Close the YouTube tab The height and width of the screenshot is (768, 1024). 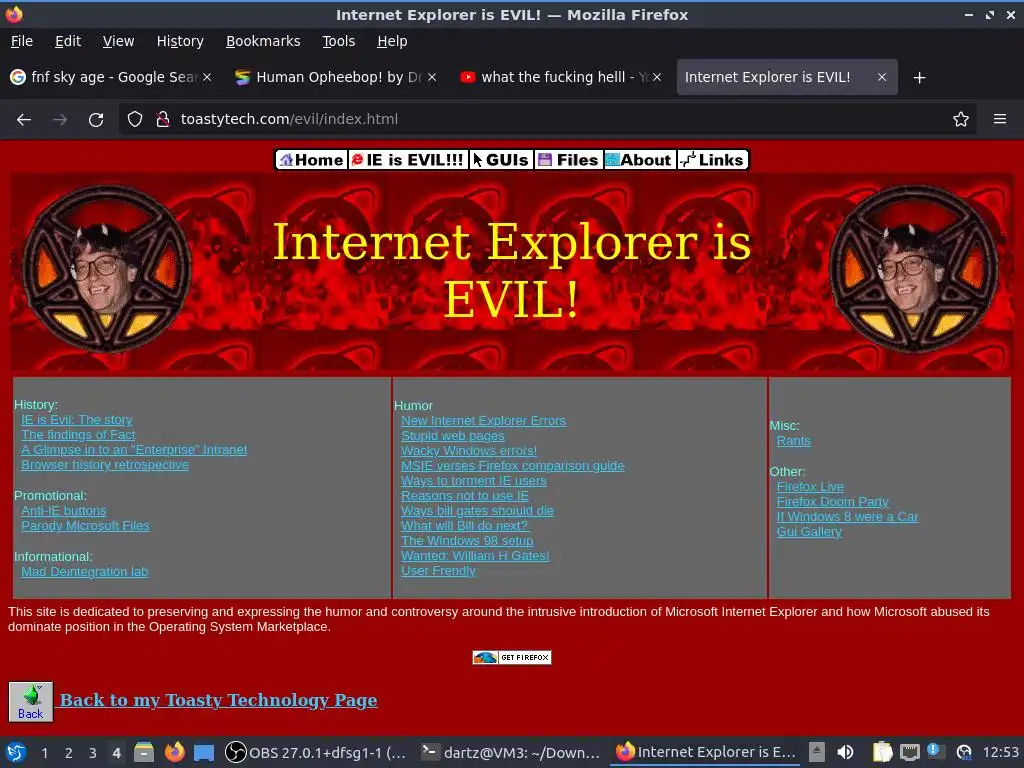click(657, 77)
